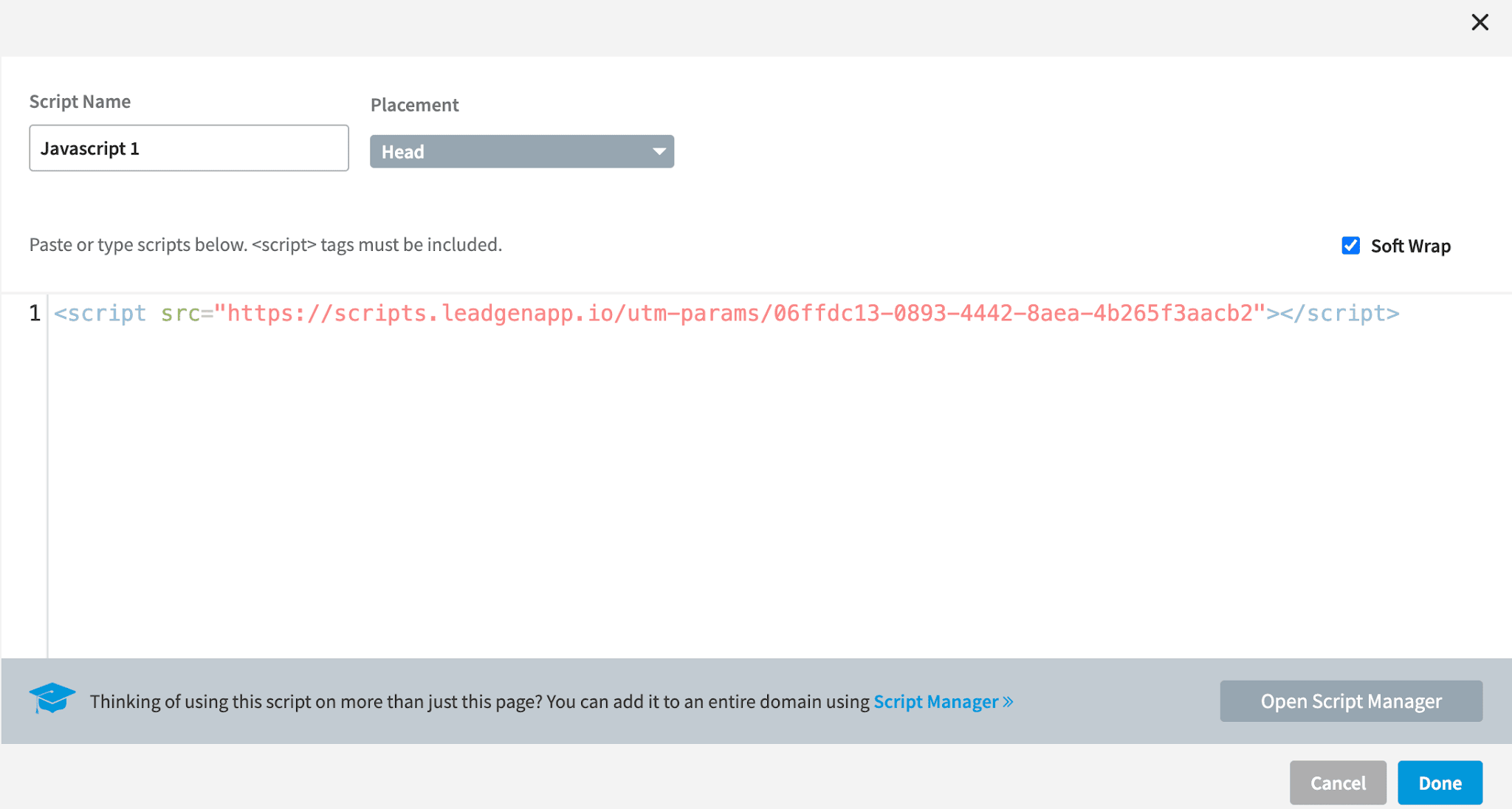The width and height of the screenshot is (1512, 809).
Task: Close the script dialog with X
Action: coord(1480,22)
